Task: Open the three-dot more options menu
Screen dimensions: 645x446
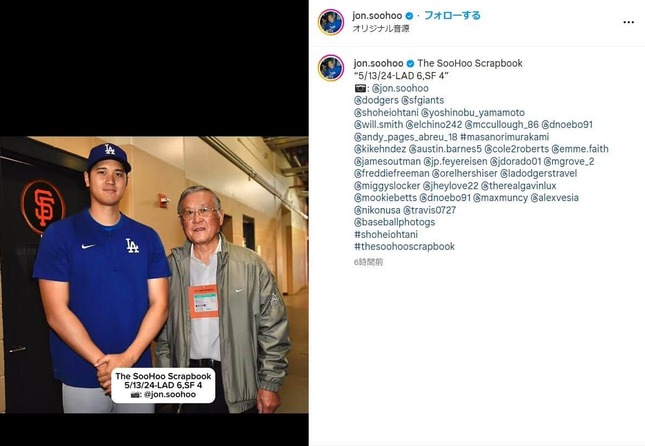Action: (628, 22)
